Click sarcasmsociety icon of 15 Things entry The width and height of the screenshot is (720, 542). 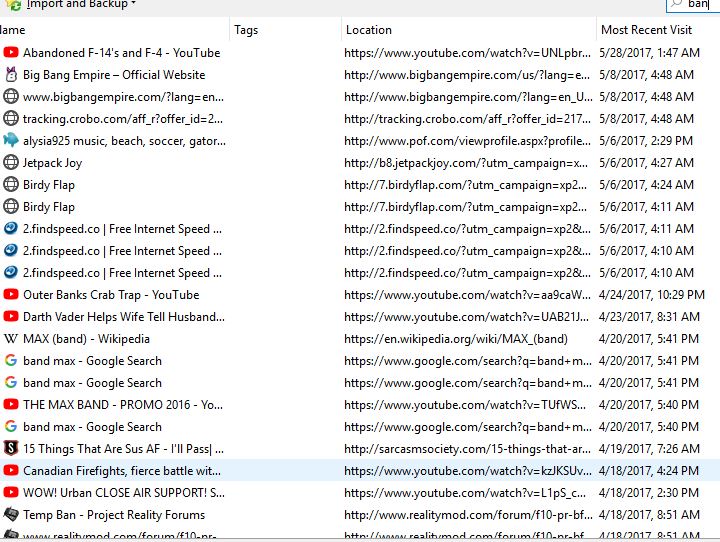click(x=11, y=448)
